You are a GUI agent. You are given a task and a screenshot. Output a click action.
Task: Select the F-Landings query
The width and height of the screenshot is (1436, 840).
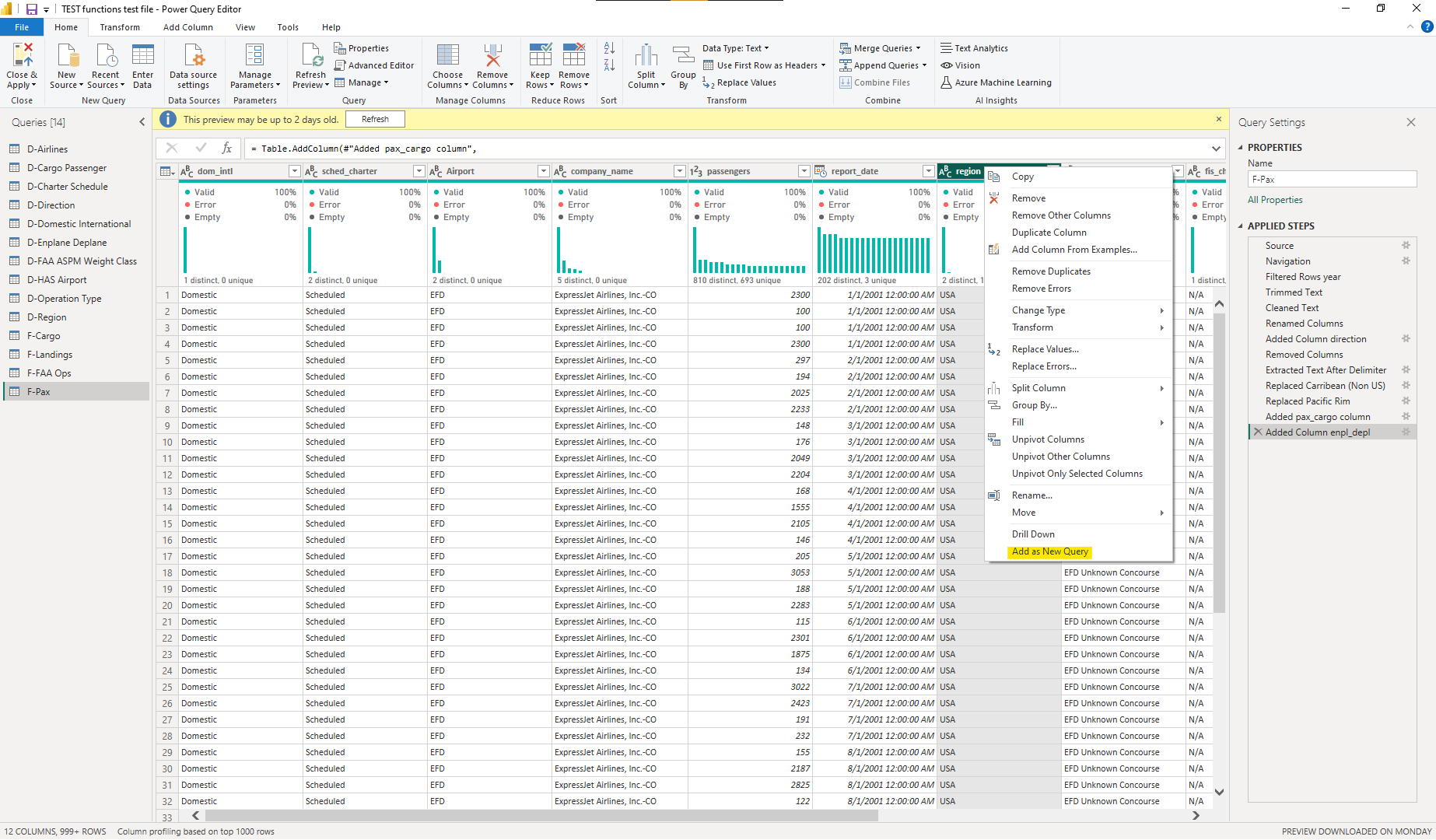tap(50, 355)
